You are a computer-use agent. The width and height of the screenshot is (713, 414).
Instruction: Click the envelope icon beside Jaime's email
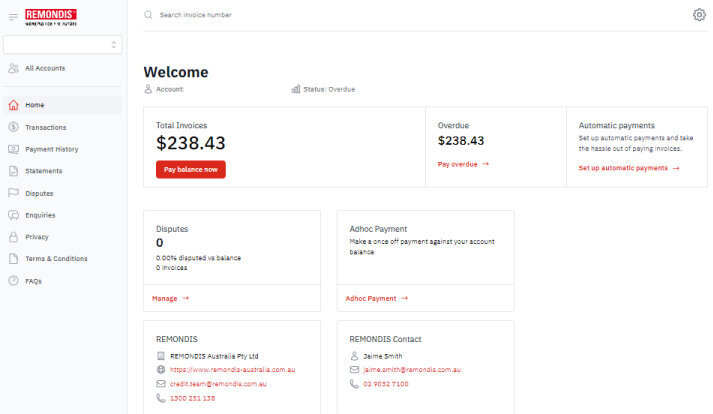click(x=354, y=370)
